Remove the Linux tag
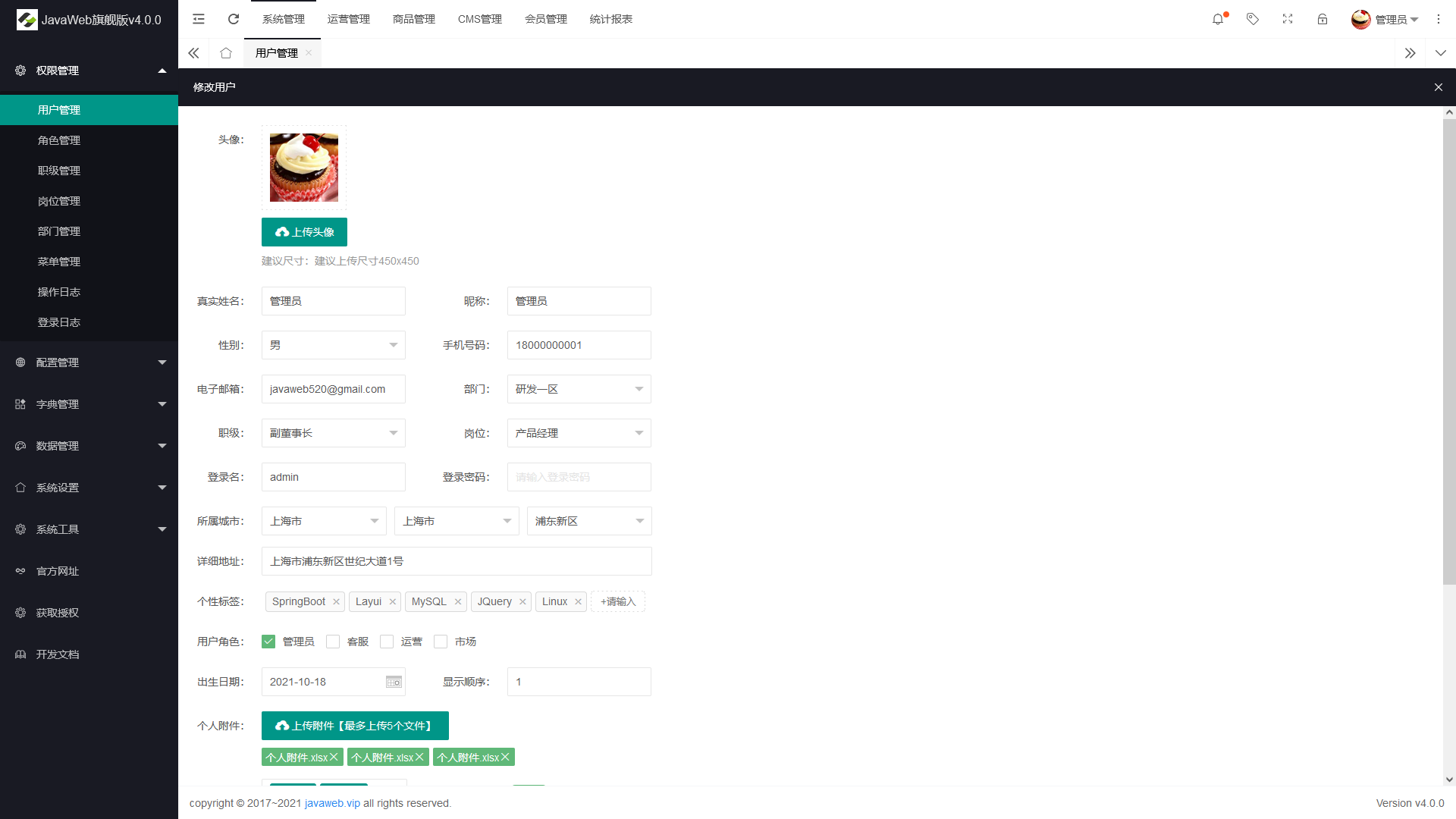The image size is (1456, 819). click(579, 601)
